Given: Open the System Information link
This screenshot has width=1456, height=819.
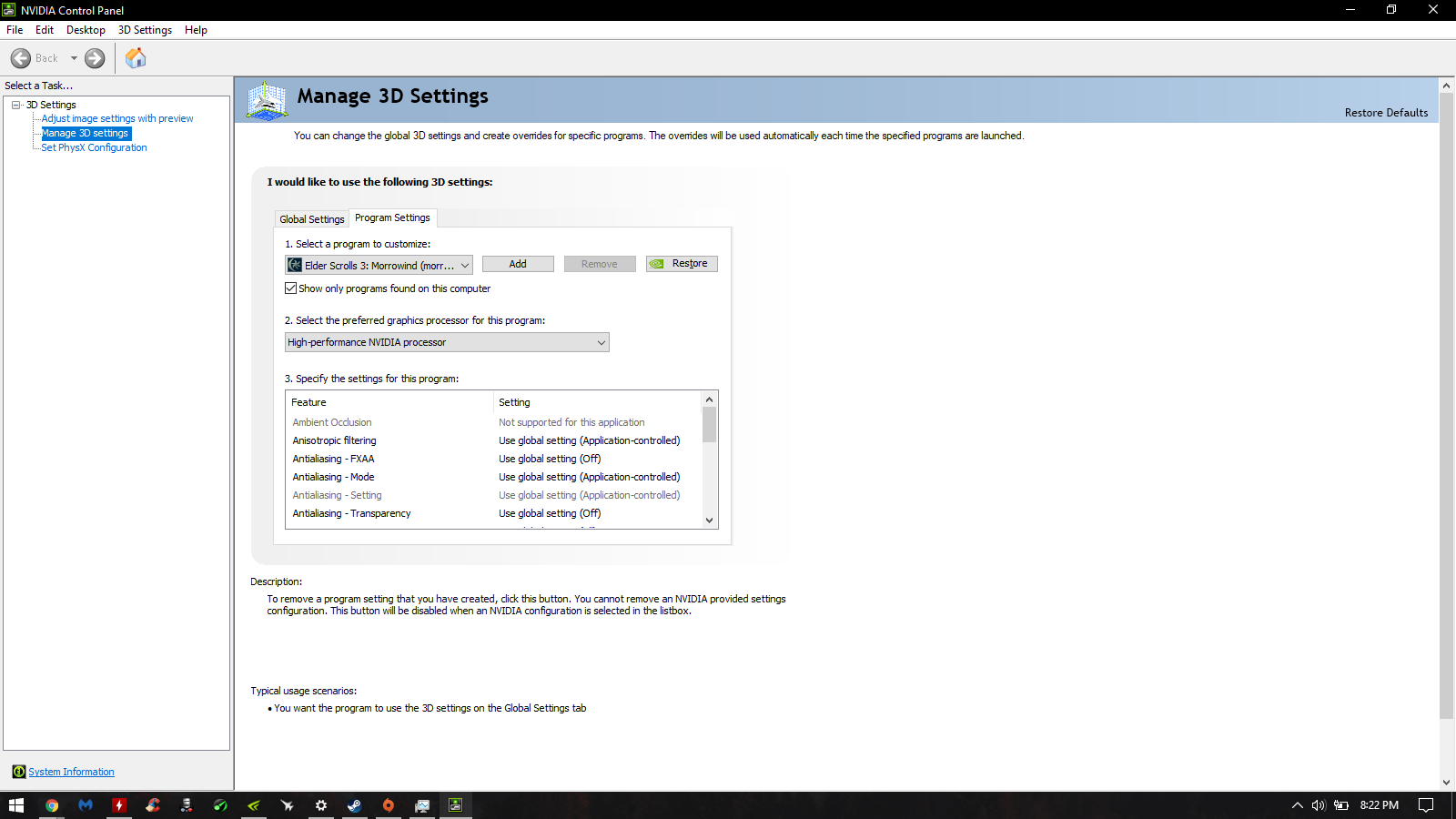Looking at the screenshot, I should click(71, 772).
